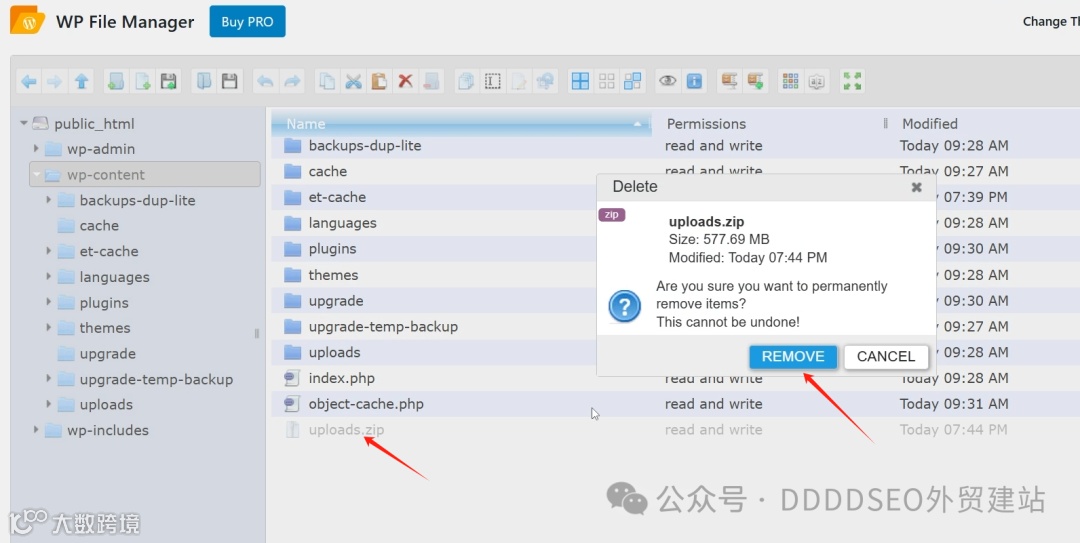
Task: Expand et-cache arrow in folder tree
Action: pos(48,251)
